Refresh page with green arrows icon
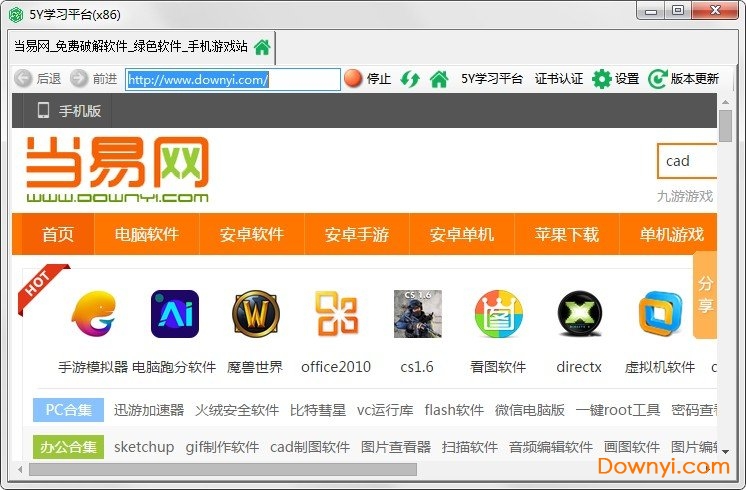The height and width of the screenshot is (490, 746). [x=410, y=78]
